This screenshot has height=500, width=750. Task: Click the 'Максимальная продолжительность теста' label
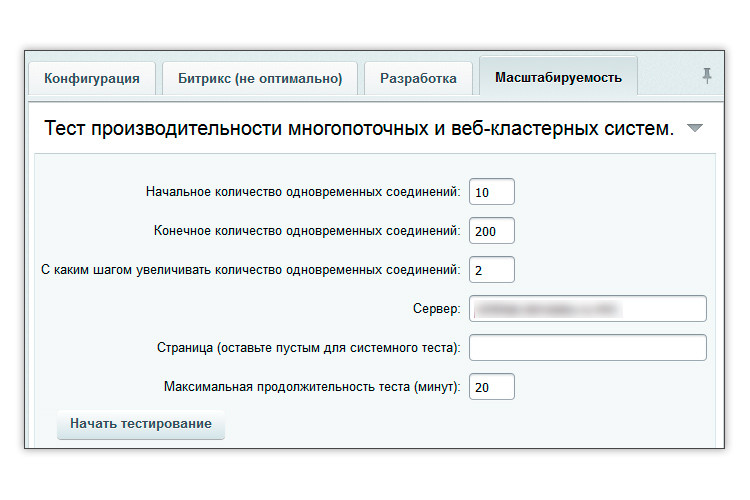pos(312,386)
